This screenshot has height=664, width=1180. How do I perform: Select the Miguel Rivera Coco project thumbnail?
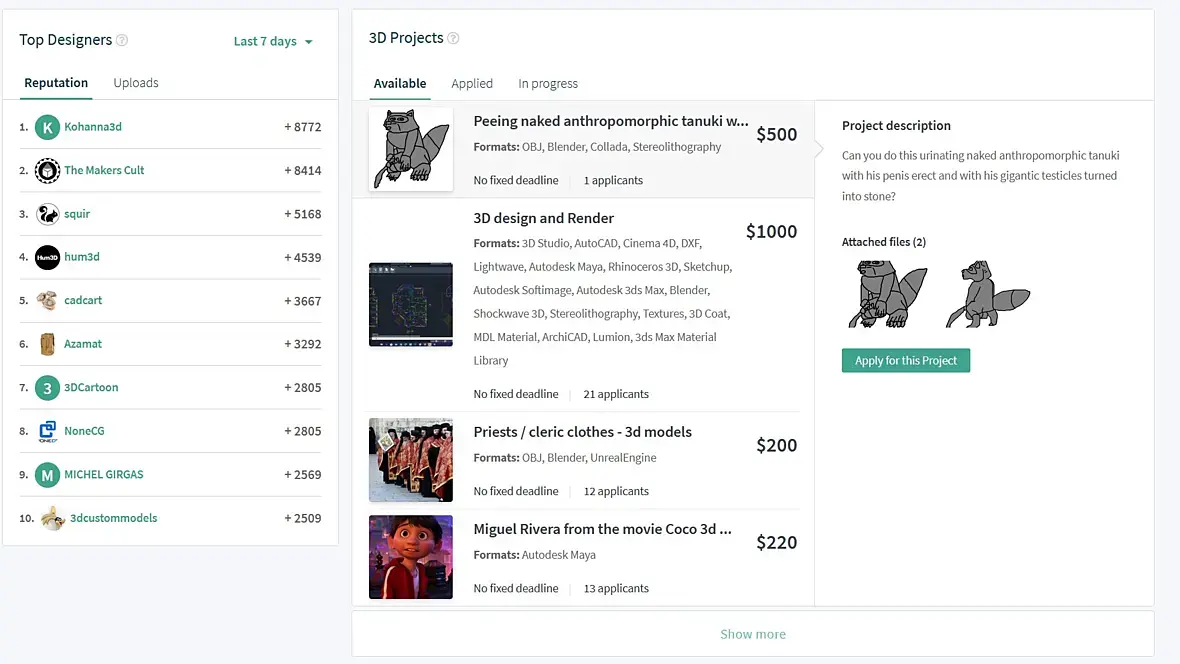tap(411, 557)
